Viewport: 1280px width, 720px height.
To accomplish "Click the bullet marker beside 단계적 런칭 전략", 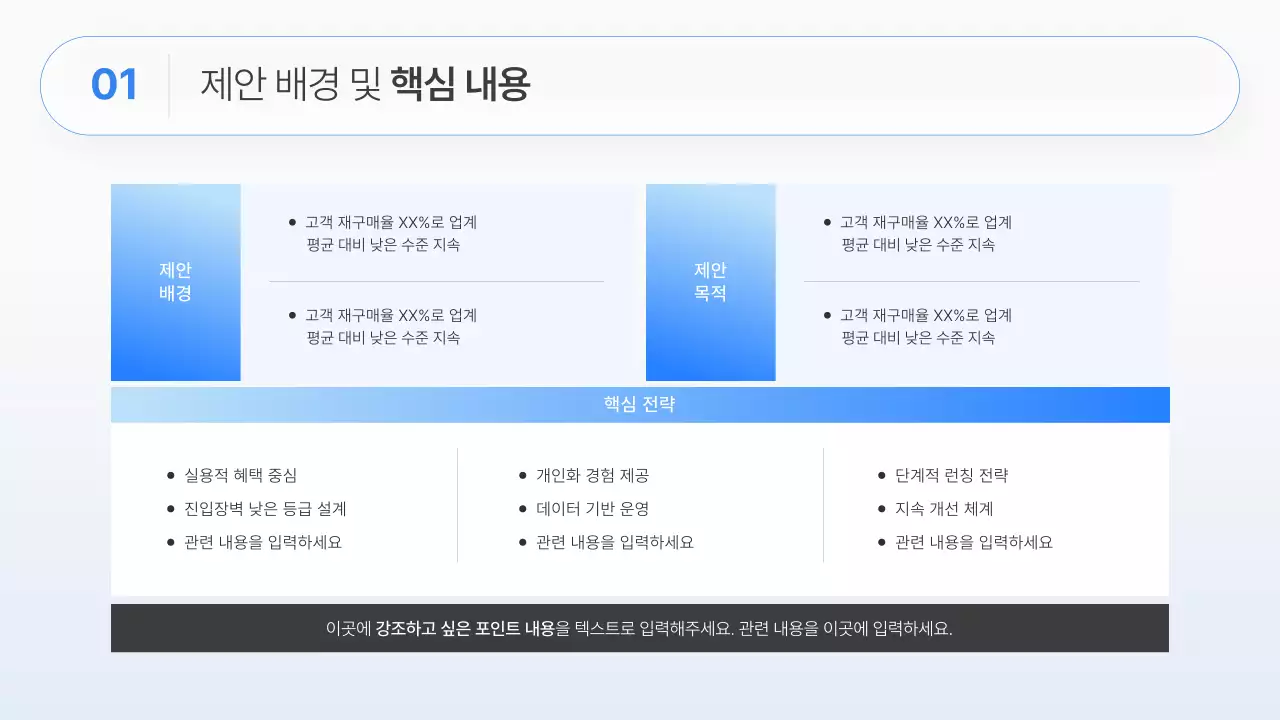I will coord(879,475).
